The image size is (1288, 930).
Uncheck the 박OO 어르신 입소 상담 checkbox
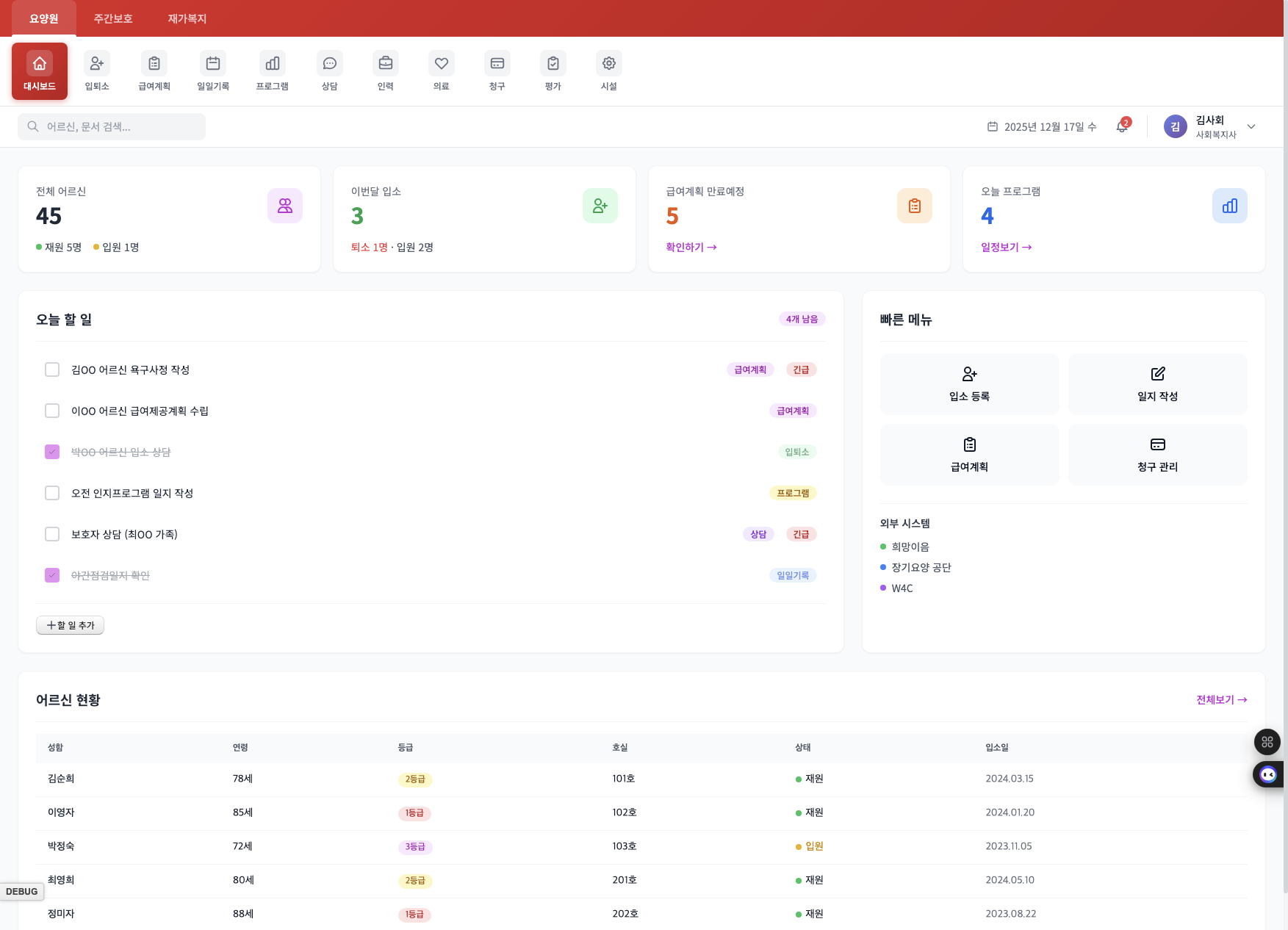(x=52, y=452)
